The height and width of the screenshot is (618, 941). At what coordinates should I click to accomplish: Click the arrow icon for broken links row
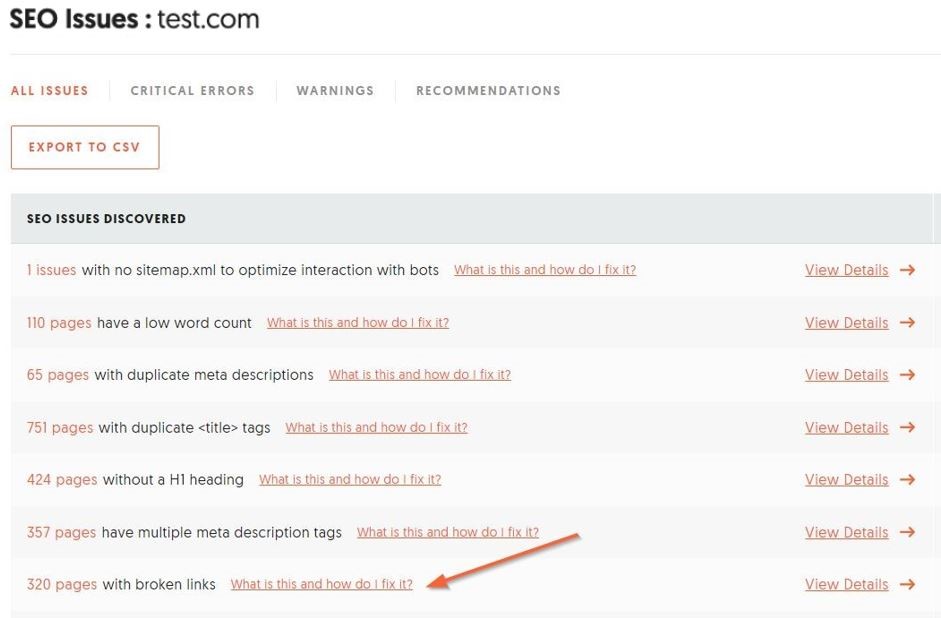pos(907,584)
